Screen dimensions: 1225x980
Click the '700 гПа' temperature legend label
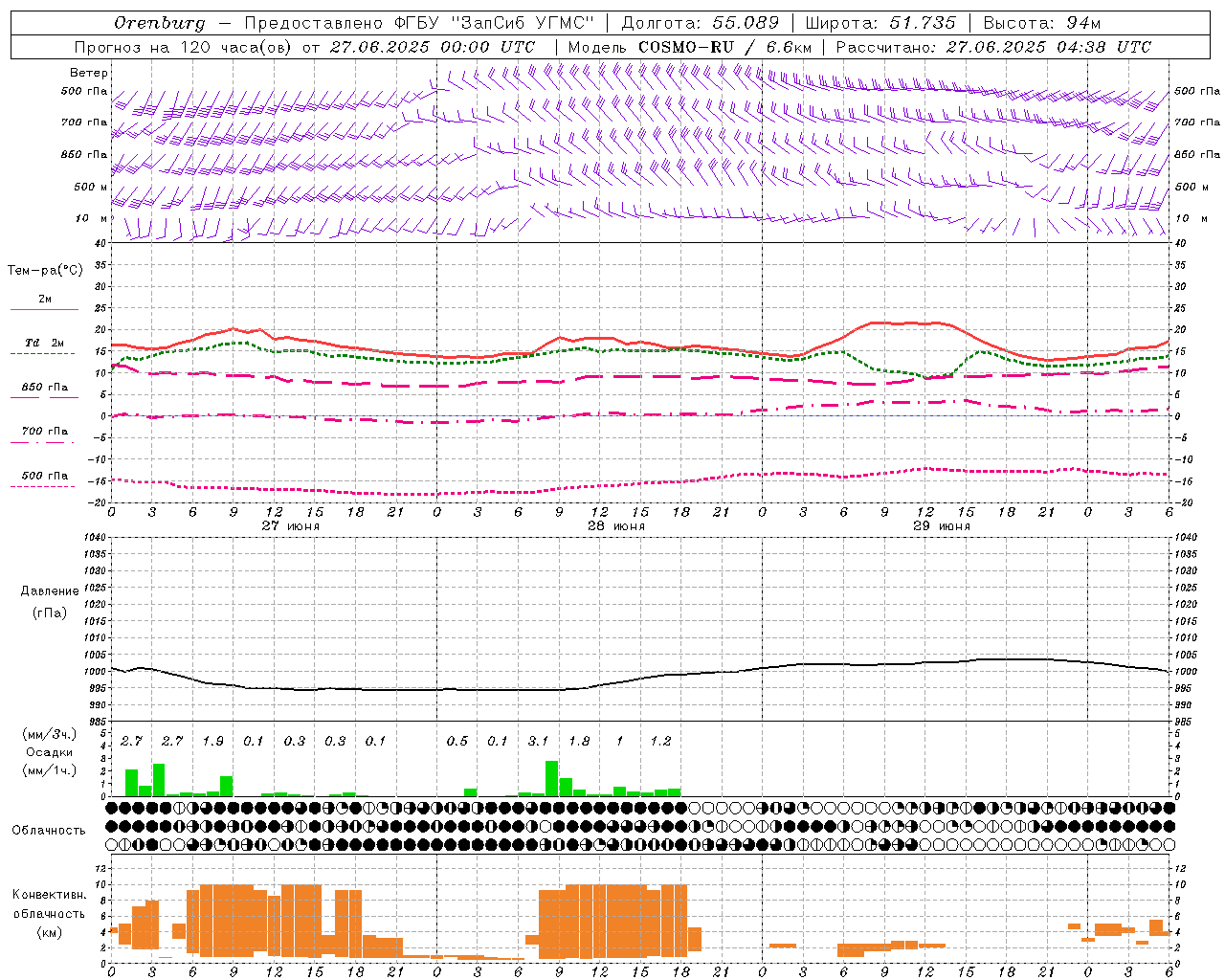[x=44, y=432]
